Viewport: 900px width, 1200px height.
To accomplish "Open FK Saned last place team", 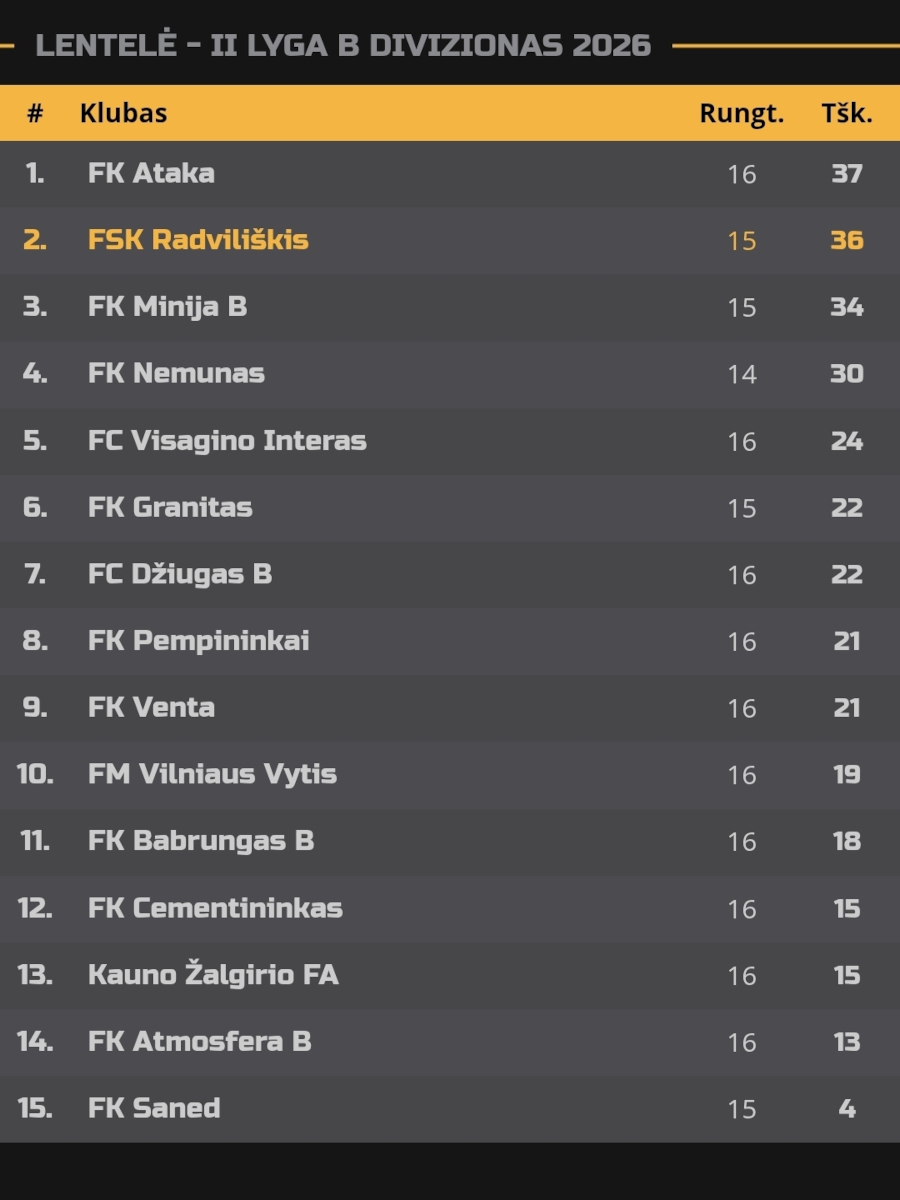I will tap(154, 1108).
